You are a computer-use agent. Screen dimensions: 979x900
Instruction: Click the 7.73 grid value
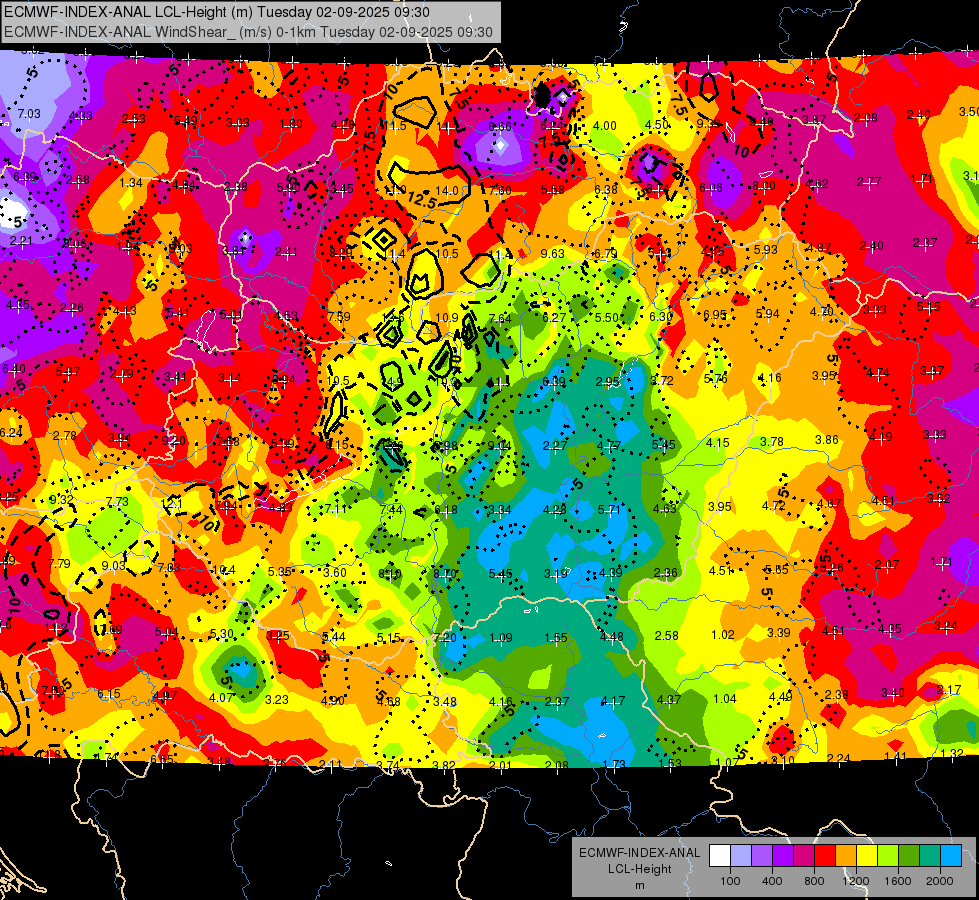click(117, 502)
